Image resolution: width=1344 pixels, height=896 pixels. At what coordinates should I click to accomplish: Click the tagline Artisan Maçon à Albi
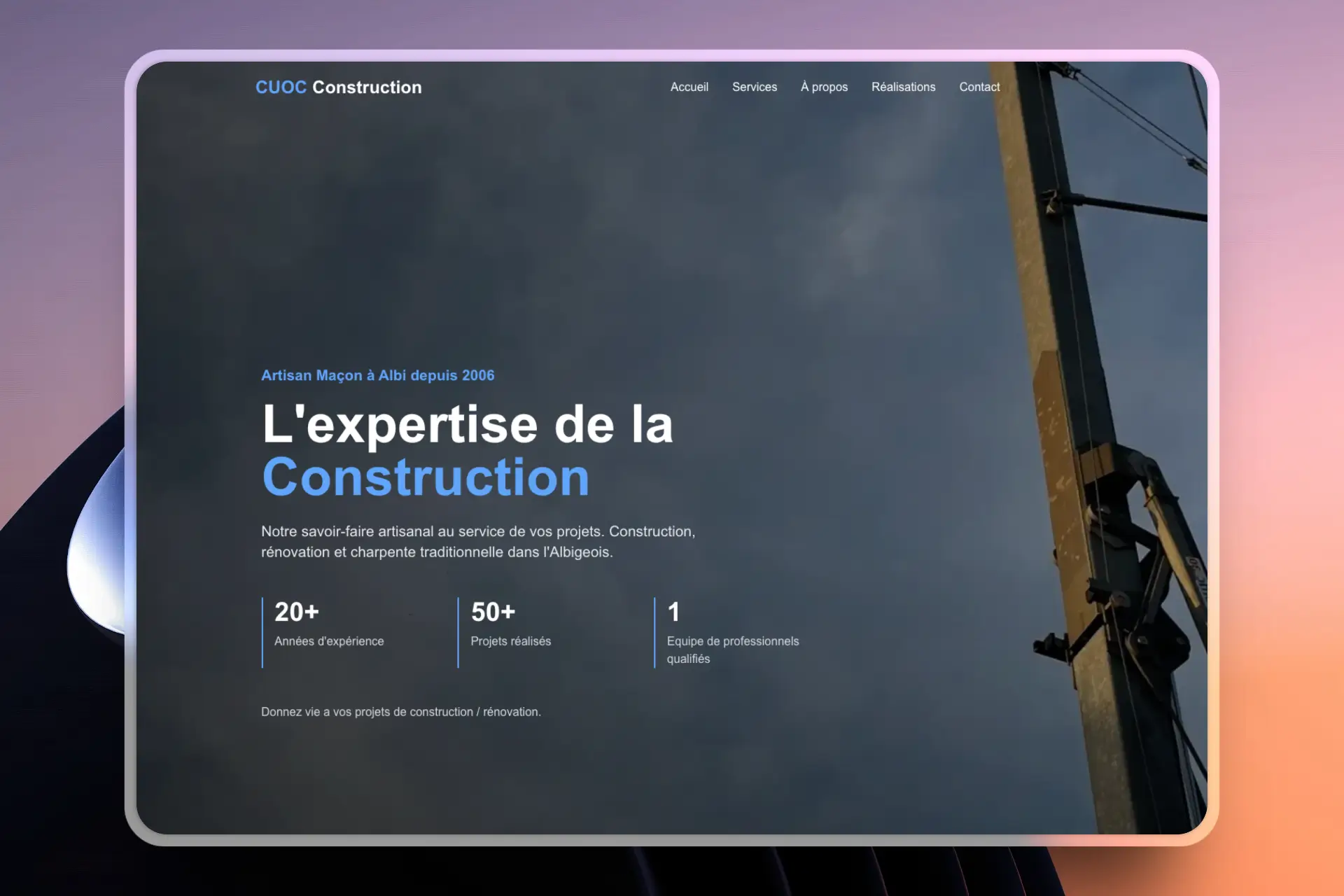point(377,375)
